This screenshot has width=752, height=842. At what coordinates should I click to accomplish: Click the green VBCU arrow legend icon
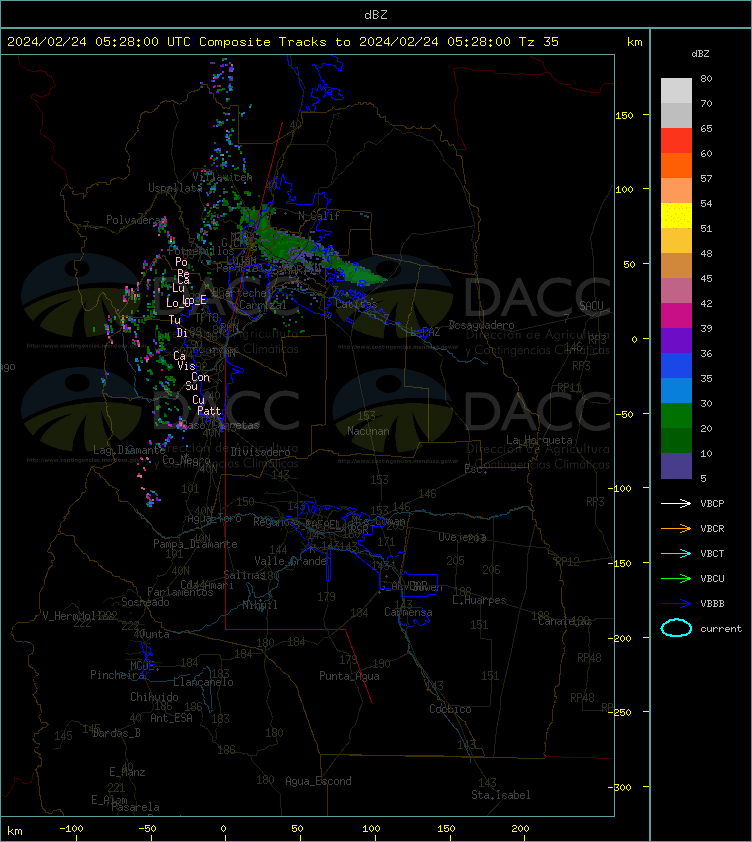(676, 578)
